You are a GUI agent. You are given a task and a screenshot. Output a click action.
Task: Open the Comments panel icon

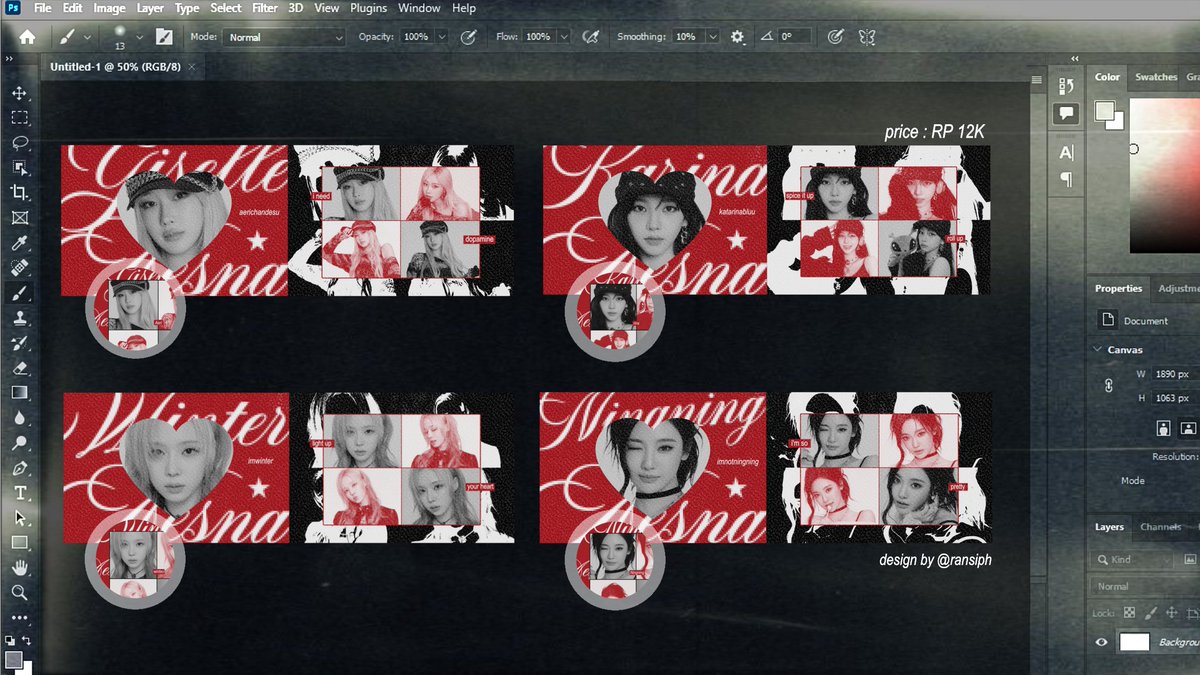click(1067, 114)
